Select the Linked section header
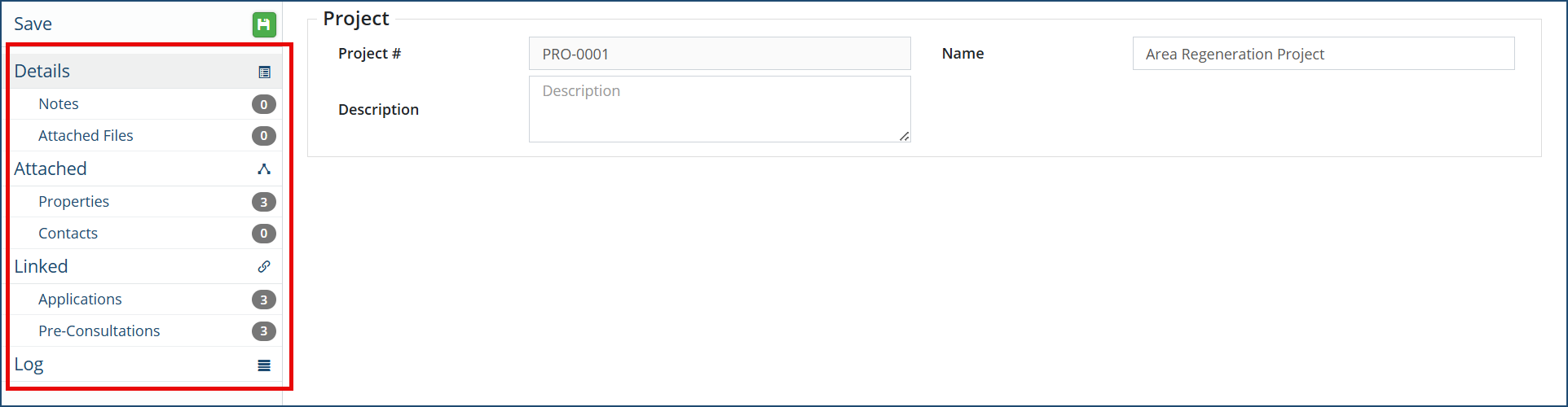Image resolution: width=1568 pixels, height=407 pixels. [x=41, y=267]
